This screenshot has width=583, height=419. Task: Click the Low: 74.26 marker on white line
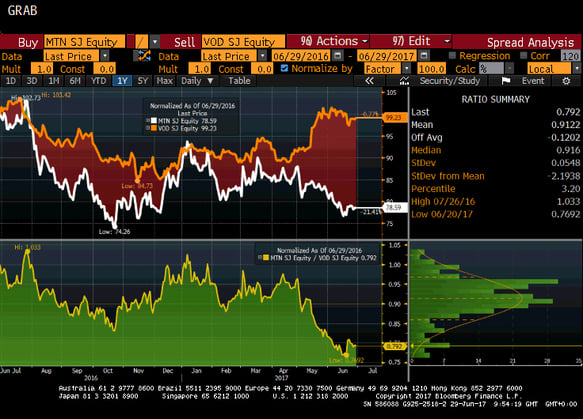pyautogui.click(x=115, y=226)
